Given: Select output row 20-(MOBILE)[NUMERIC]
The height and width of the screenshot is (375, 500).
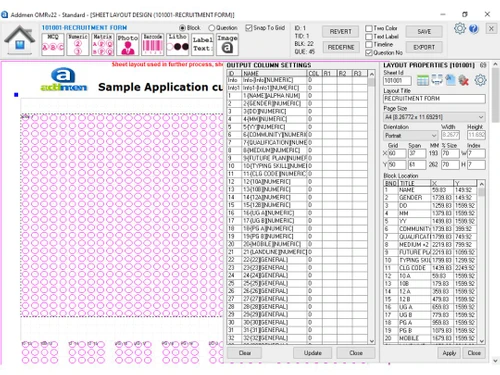Looking at the screenshot, I should (297, 244).
